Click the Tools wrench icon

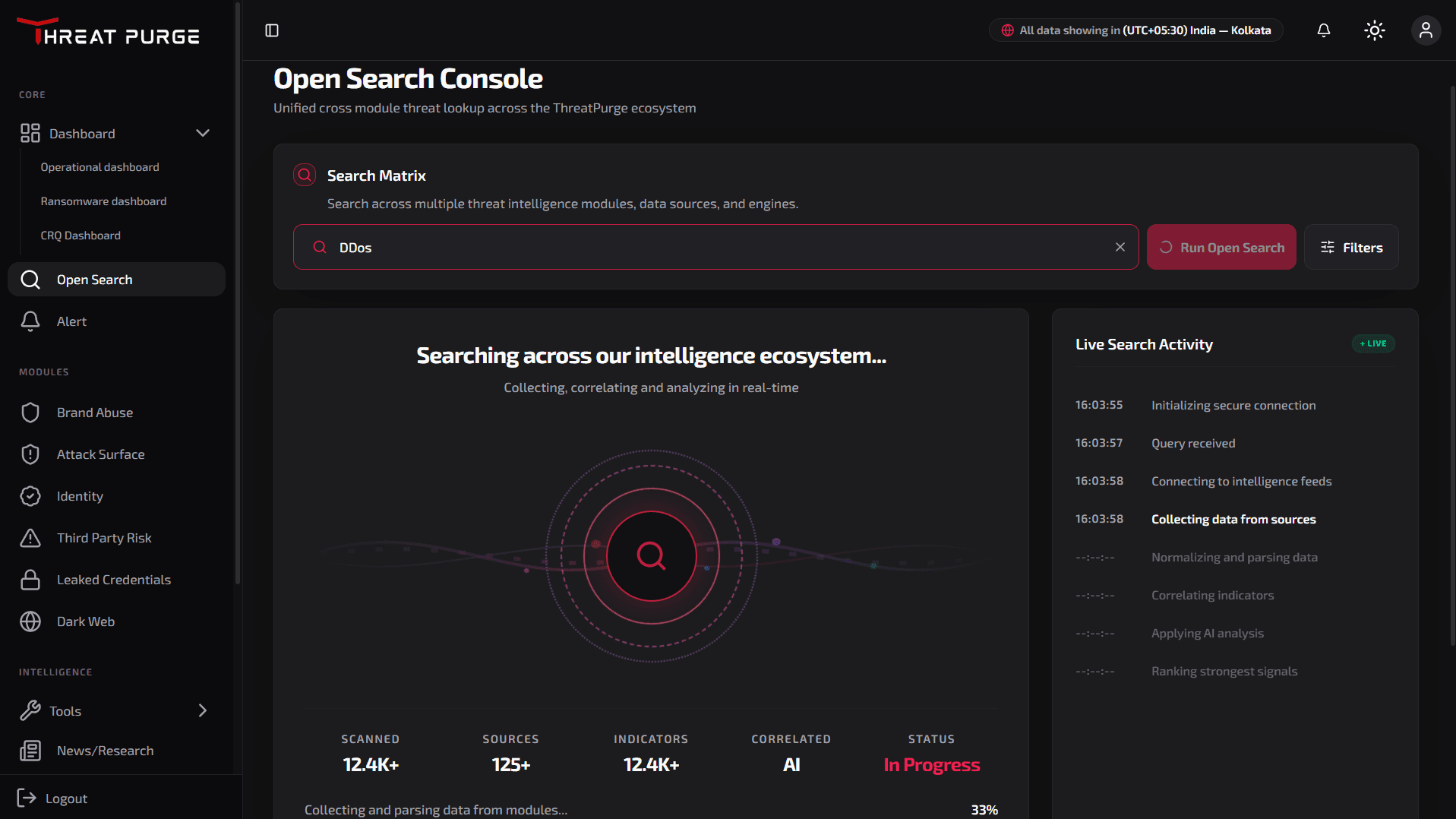click(30, 710)
